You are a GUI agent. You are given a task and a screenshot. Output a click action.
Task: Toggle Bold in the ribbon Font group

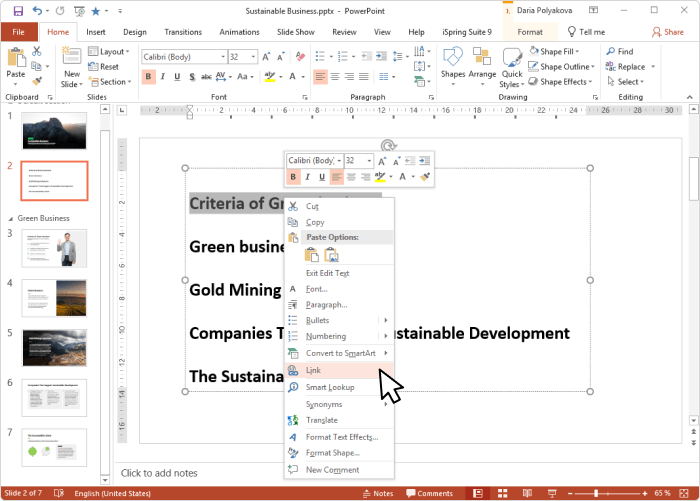click(x=148, y=77)
